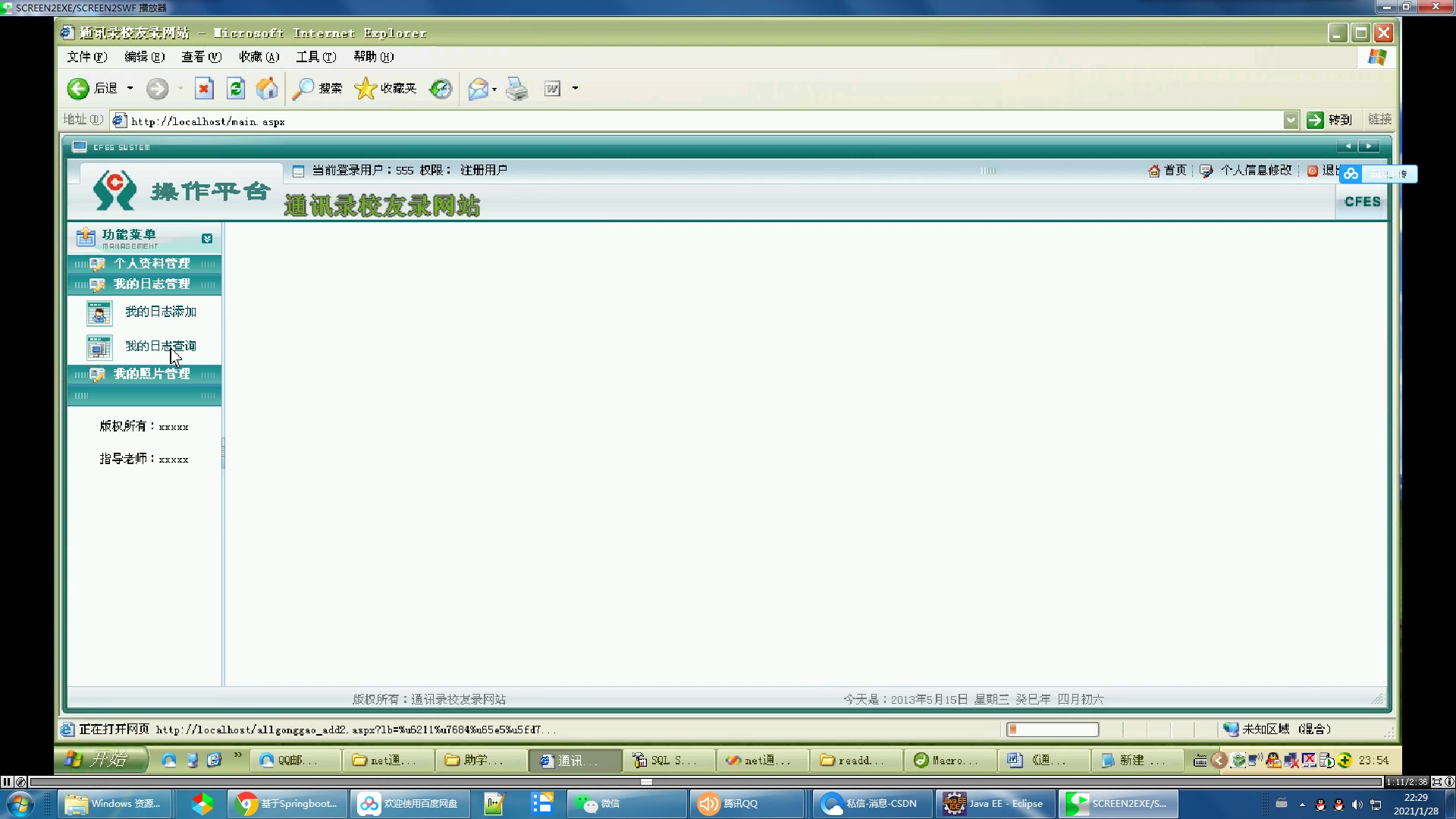Open the address bar dropdown arrow
The width and height of the screenshot is (1456, 819).
tap(1291, 120)
